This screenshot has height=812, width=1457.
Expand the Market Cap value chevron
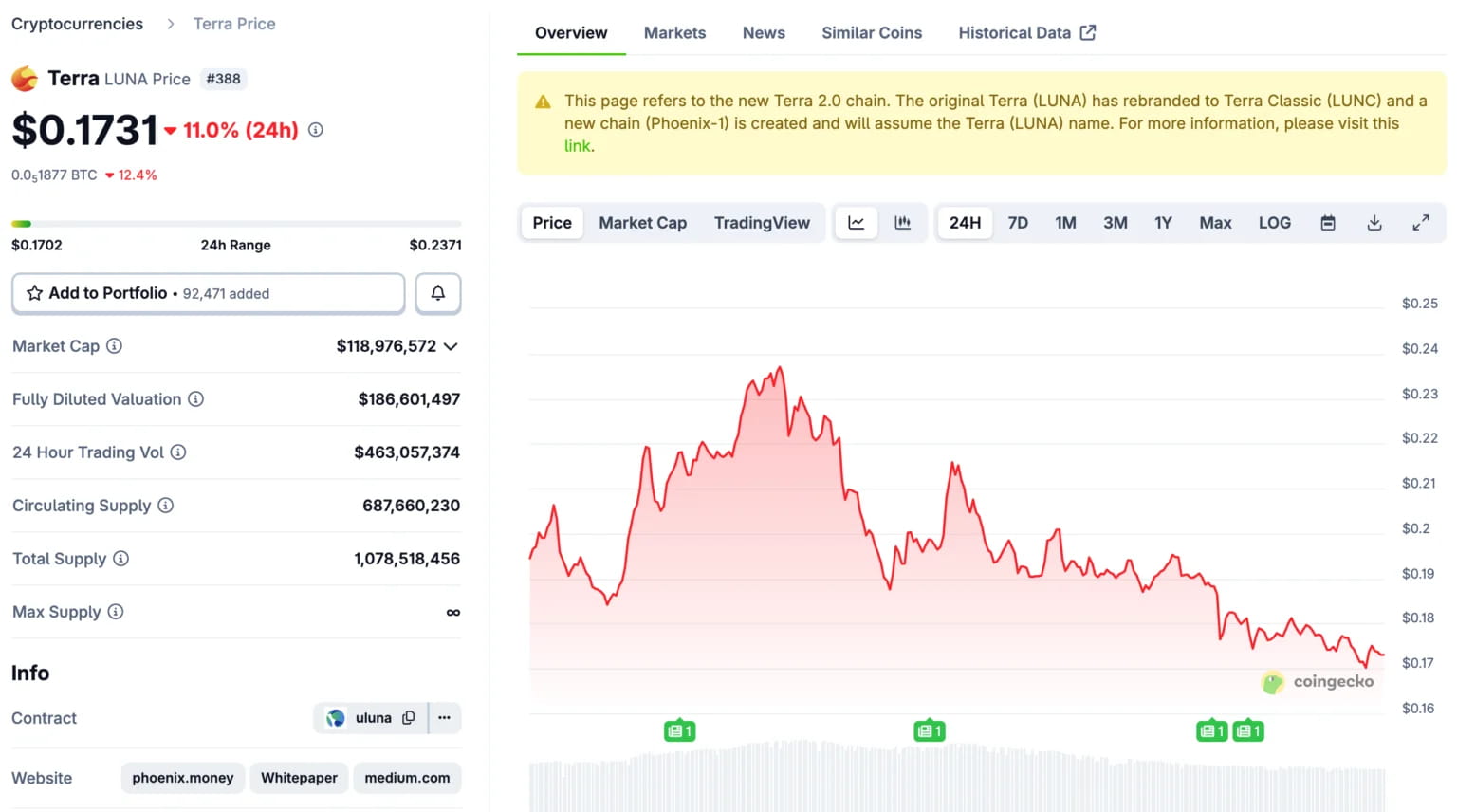(451, 346)
